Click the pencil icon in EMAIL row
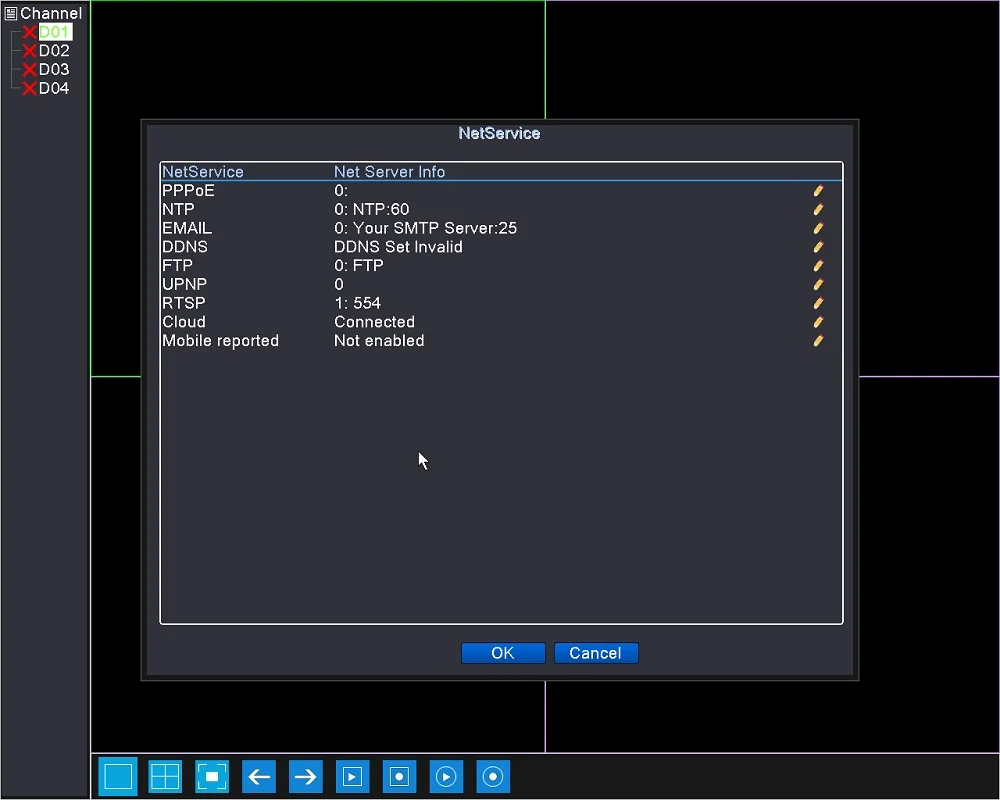 tap(818, 228)
